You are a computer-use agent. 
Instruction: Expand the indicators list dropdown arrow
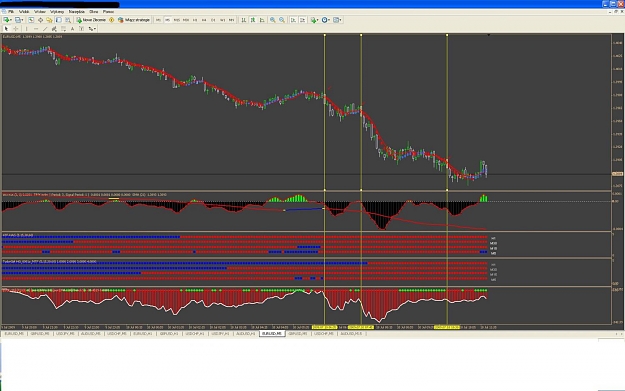pos(318,20)
